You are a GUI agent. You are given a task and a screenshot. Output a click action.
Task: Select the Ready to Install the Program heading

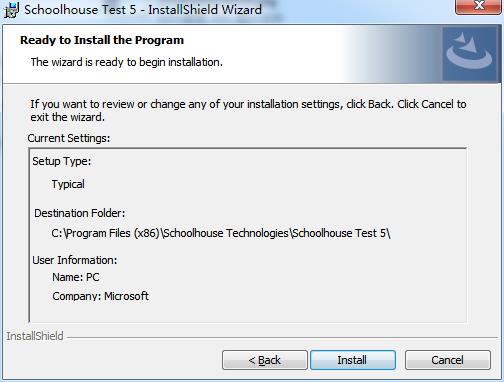(102, 40)
